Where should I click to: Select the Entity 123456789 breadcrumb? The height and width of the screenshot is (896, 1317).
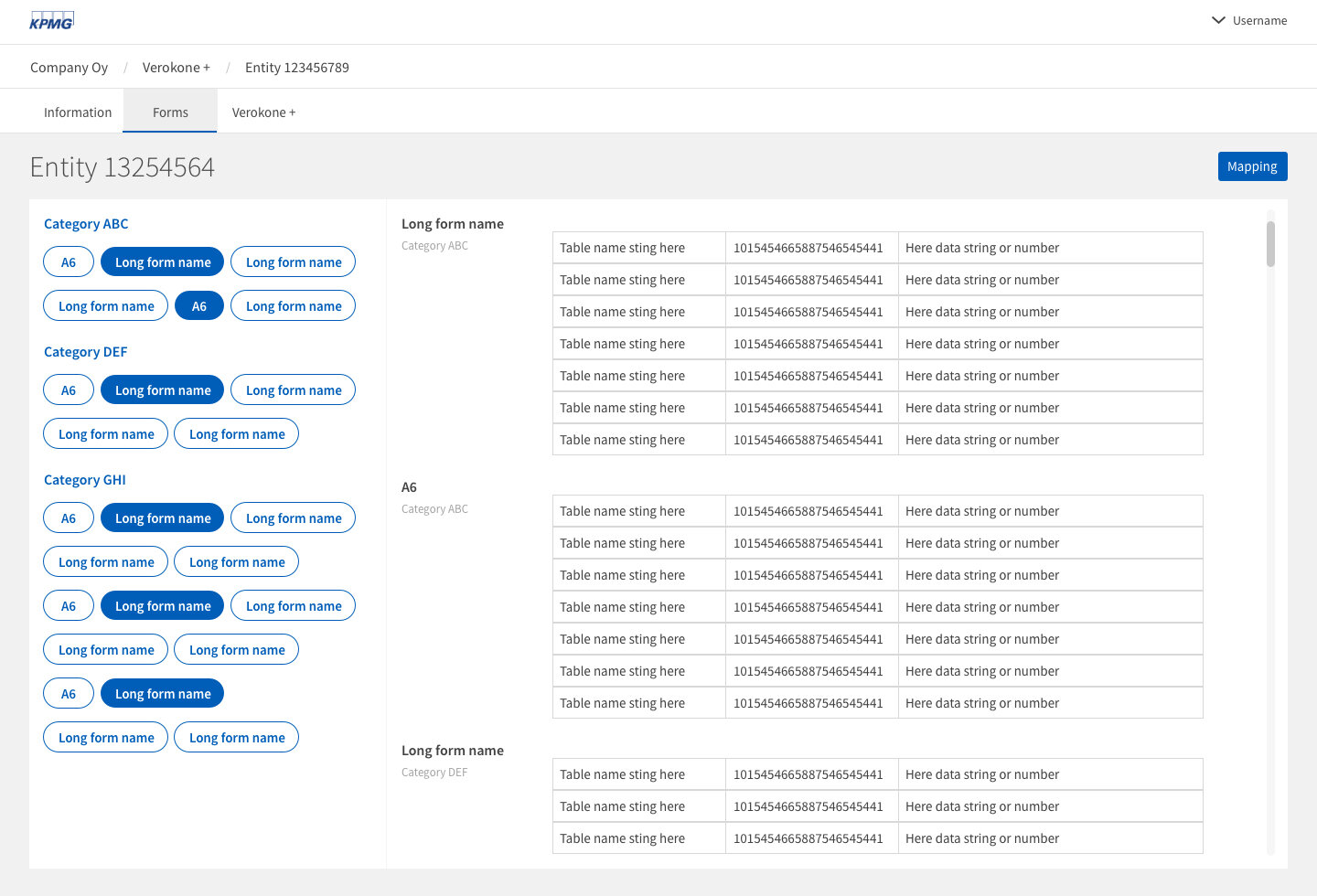pos(297,68)
